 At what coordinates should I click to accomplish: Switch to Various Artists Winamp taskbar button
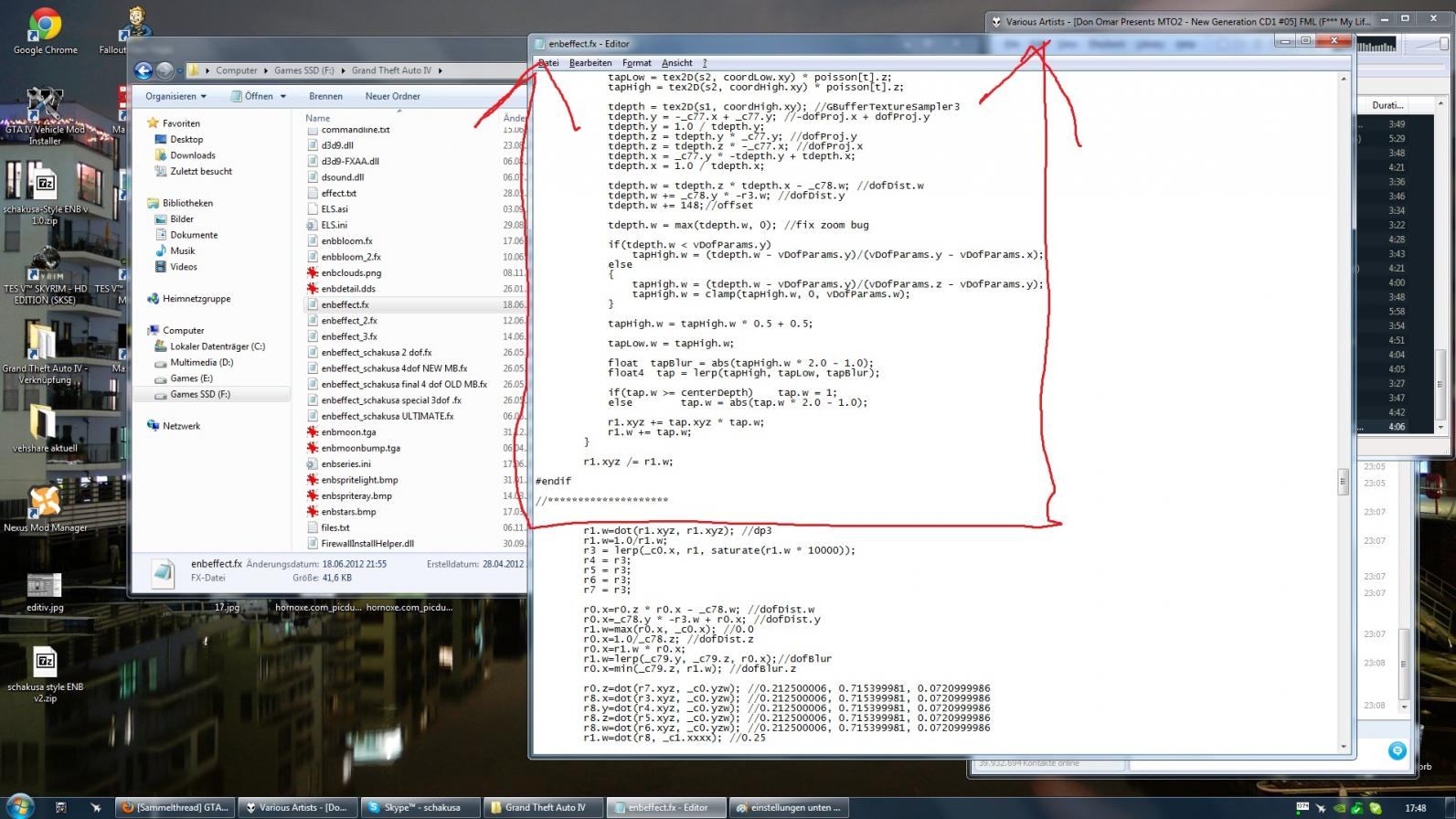click(x=297, y=807)
